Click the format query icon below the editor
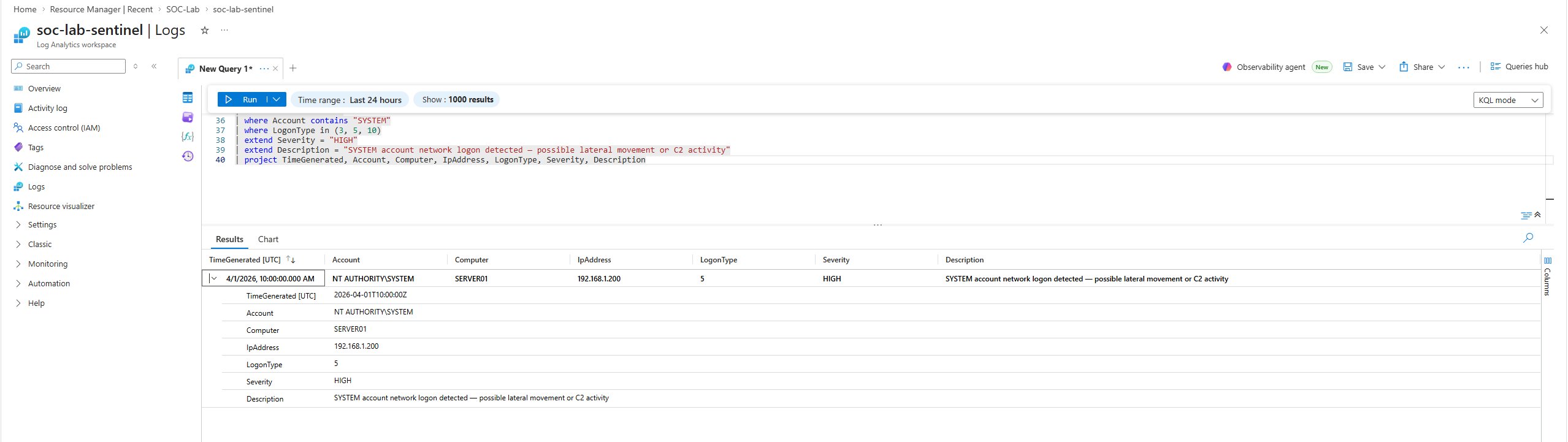Viewport: 1568px width, 442px height. click(x=1526, y=215)
